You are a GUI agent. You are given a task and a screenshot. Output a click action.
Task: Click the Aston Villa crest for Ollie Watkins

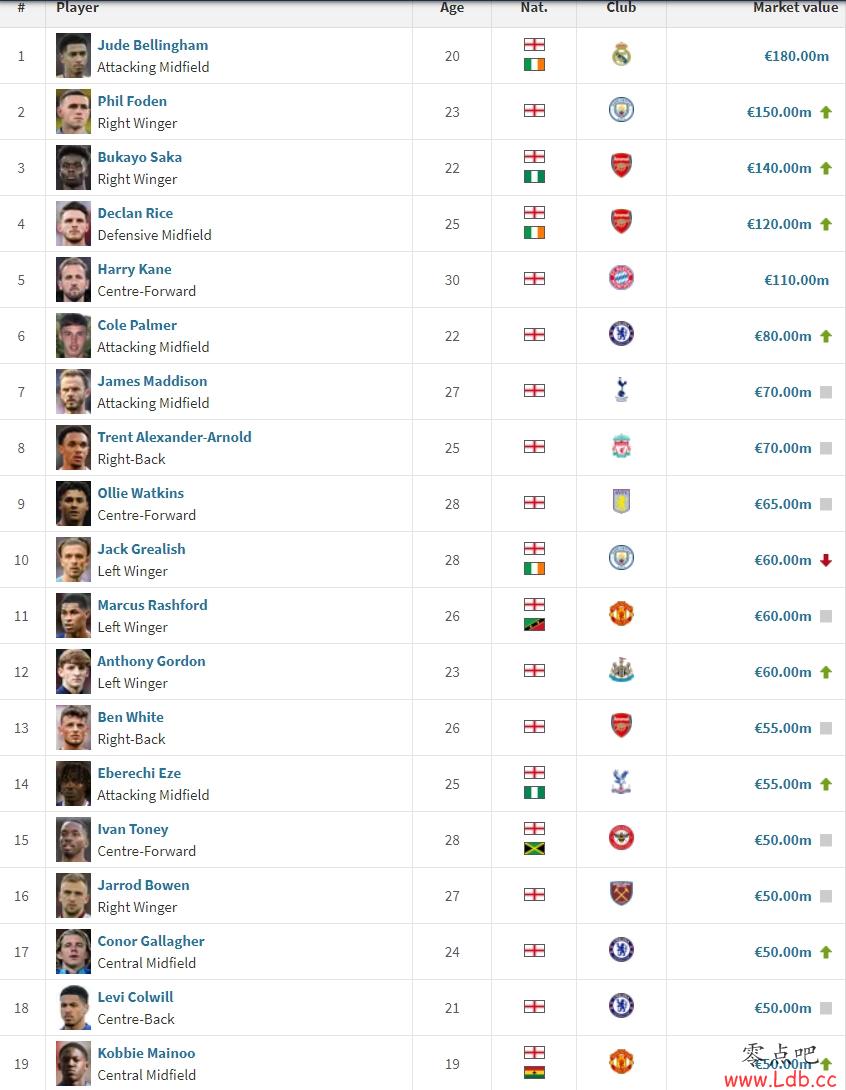621,502
